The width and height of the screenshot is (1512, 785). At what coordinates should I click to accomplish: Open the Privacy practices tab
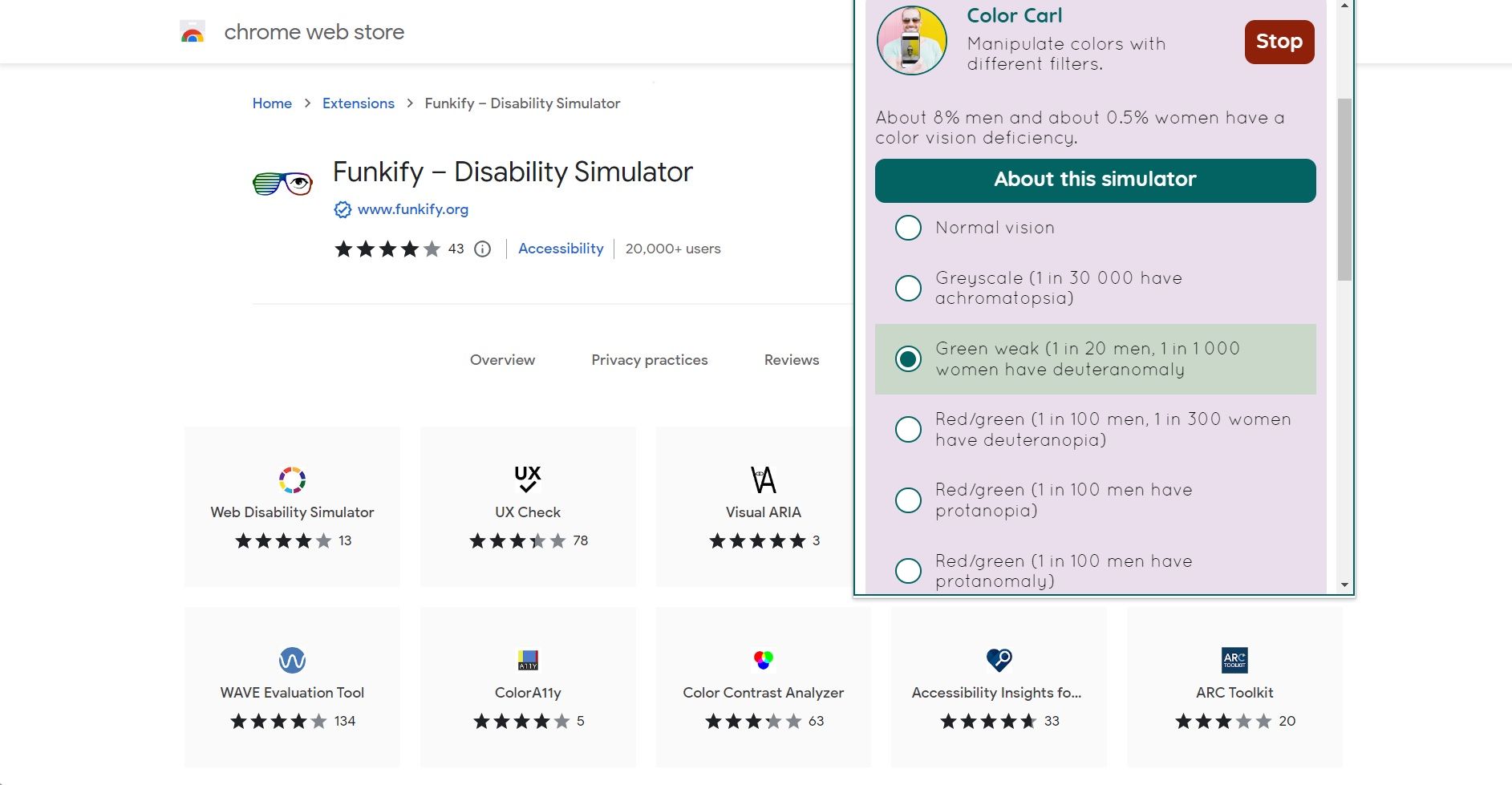649,360
